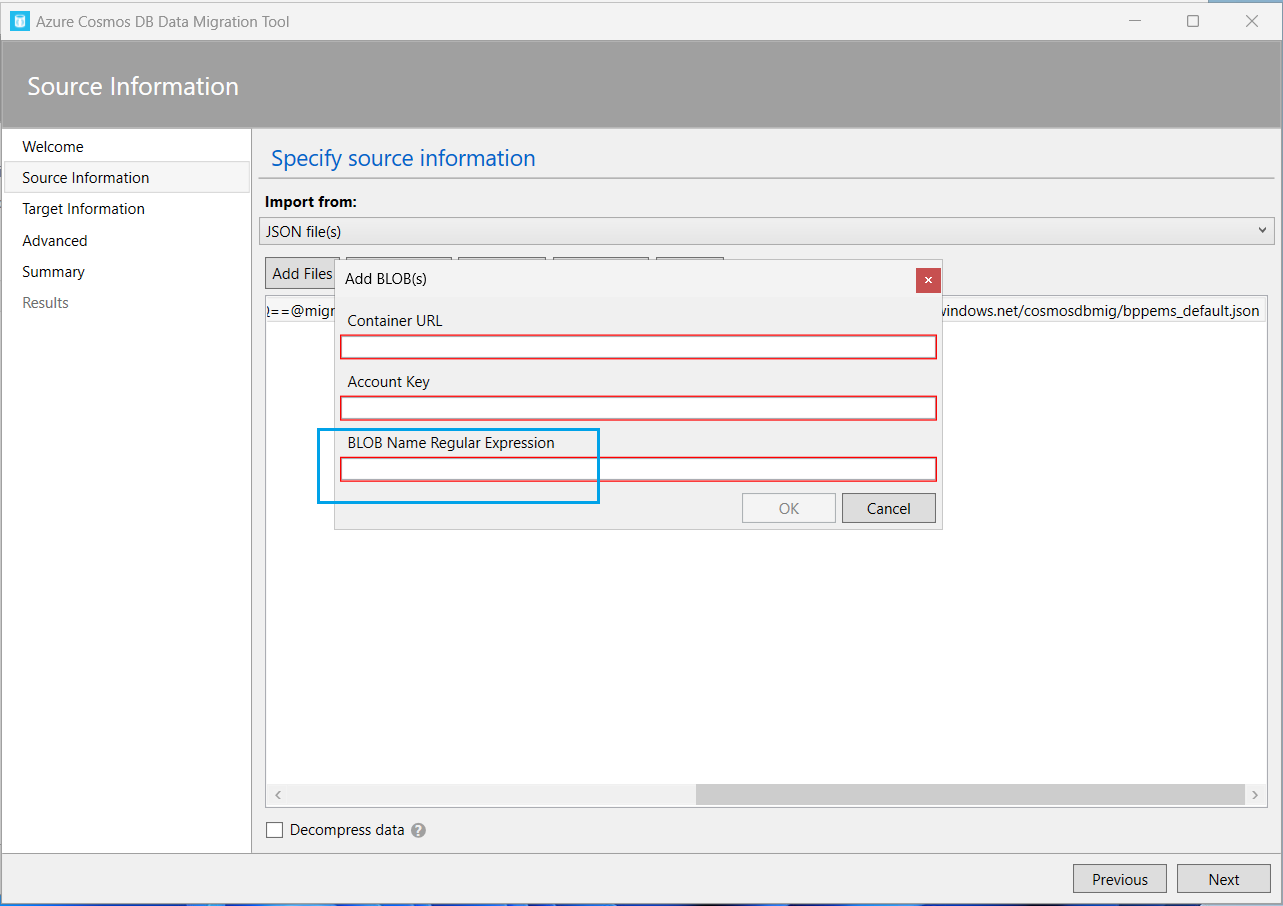Click the right scroll arrow of the file list
The width and height of the screenshot is (1283, 906).
[x=1255, y=795]
